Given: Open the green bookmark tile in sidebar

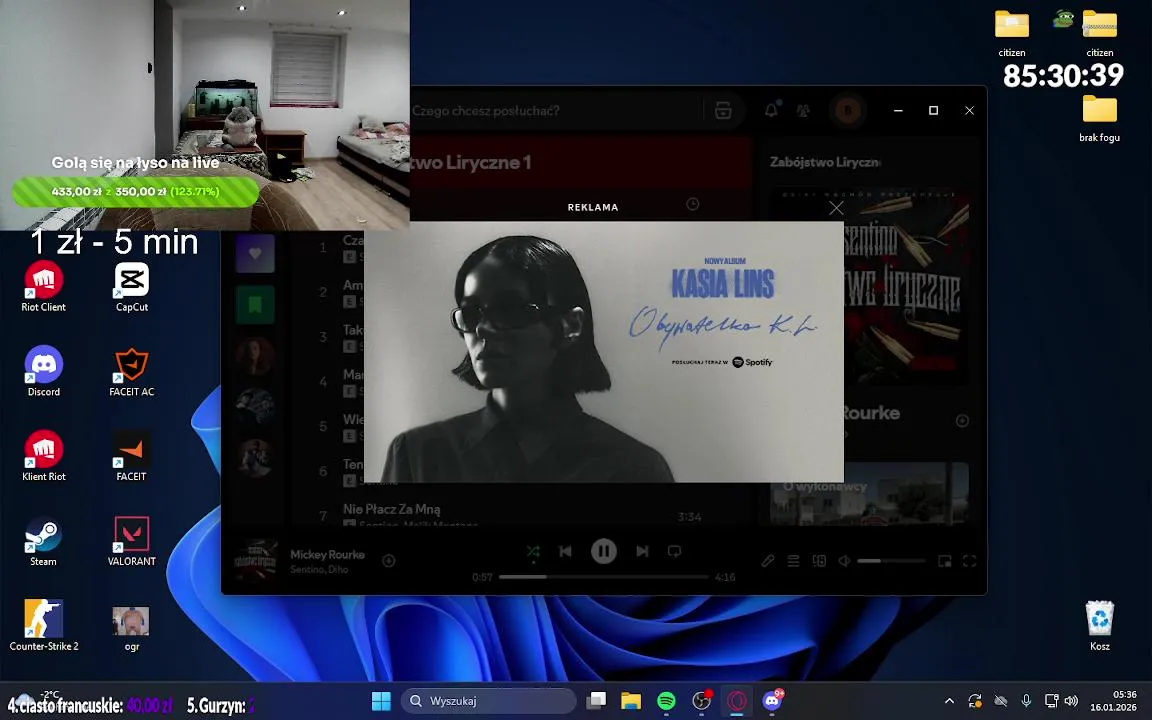Looking at the screenshot, I should coord(255,304).
